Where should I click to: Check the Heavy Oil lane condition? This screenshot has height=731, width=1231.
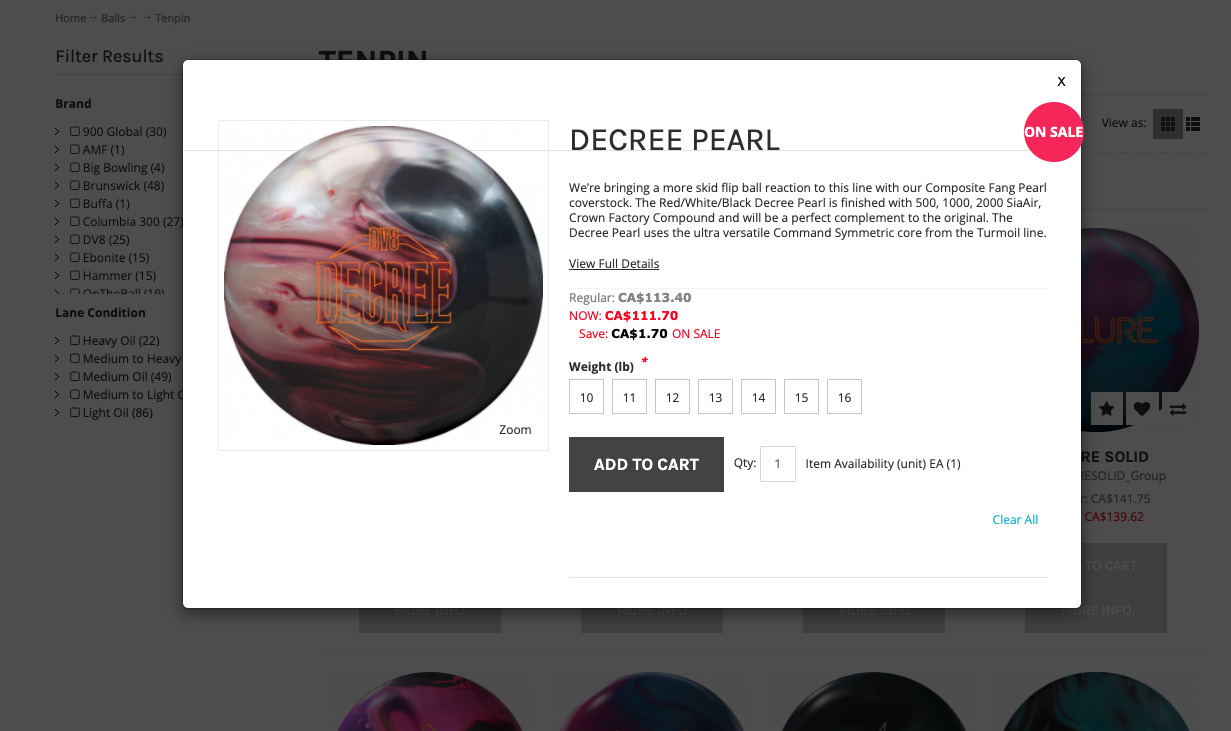pos(75,340)
